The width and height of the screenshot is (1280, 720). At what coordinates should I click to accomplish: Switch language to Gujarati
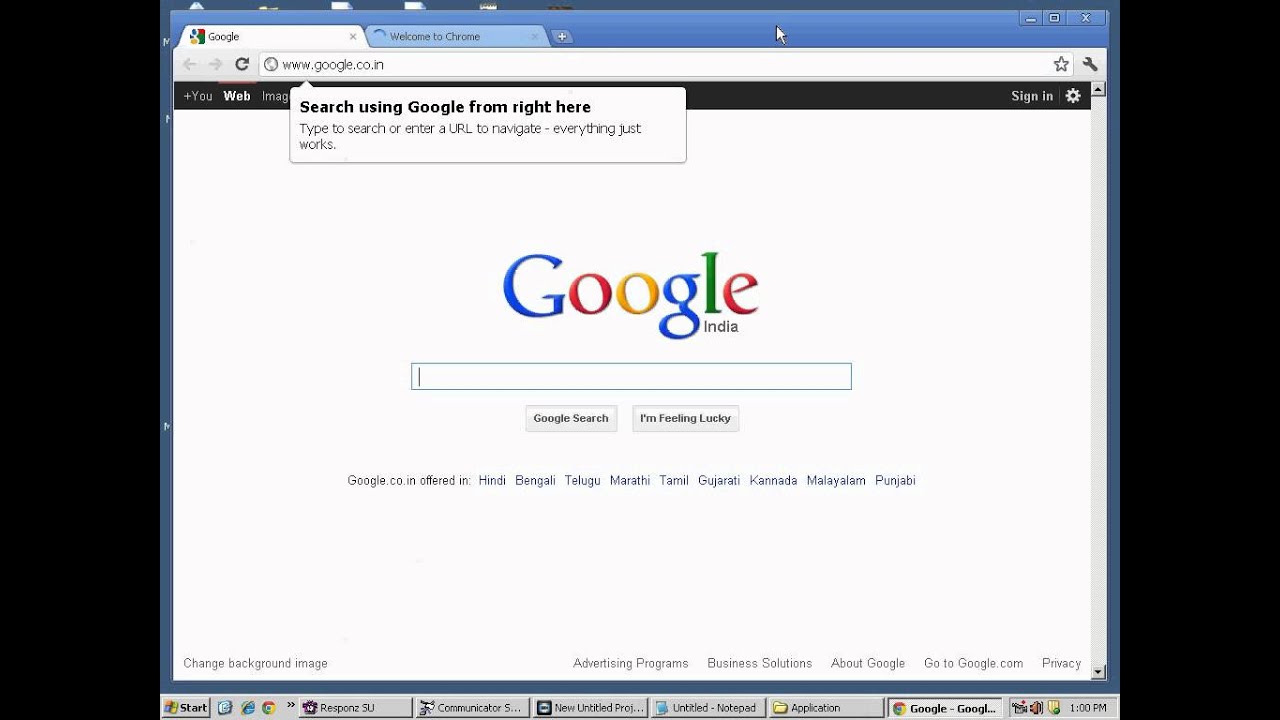[719, 481]
